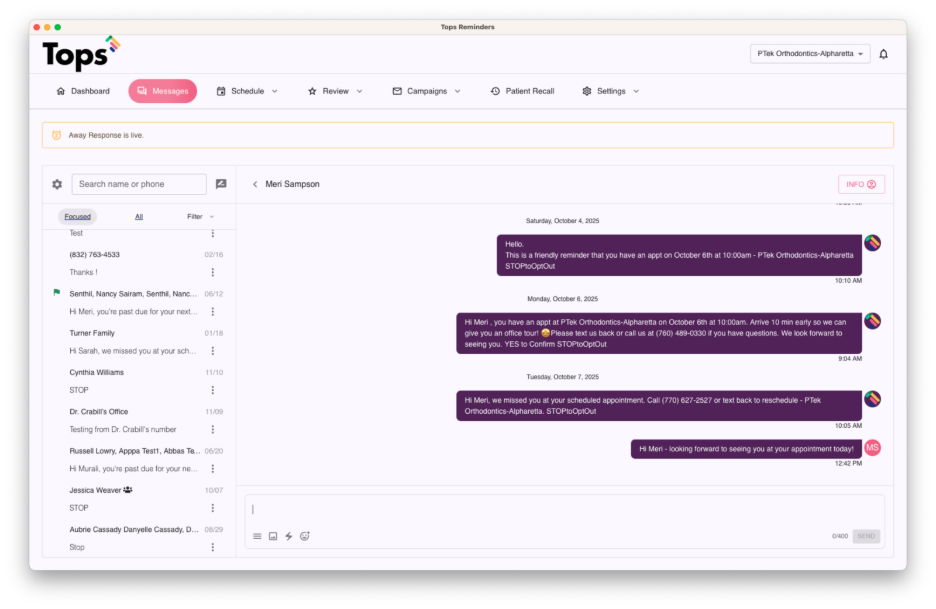Open the Turner Family conversation
This screenshot has height=609, width=936.
(139, 342)
